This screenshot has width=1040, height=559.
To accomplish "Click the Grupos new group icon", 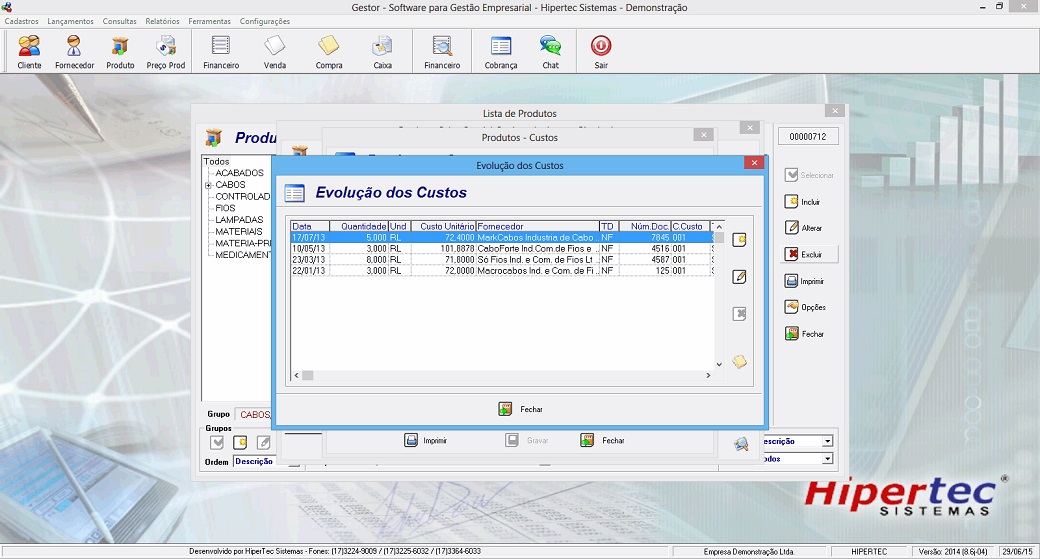I will pyautogui.click(x=240, y=442).
